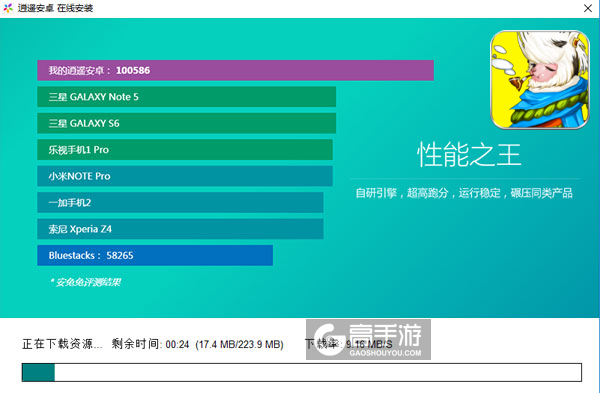600x393 pixels.
Task: Click the 一加手机2 bar
Action: (x=180, y=202)
